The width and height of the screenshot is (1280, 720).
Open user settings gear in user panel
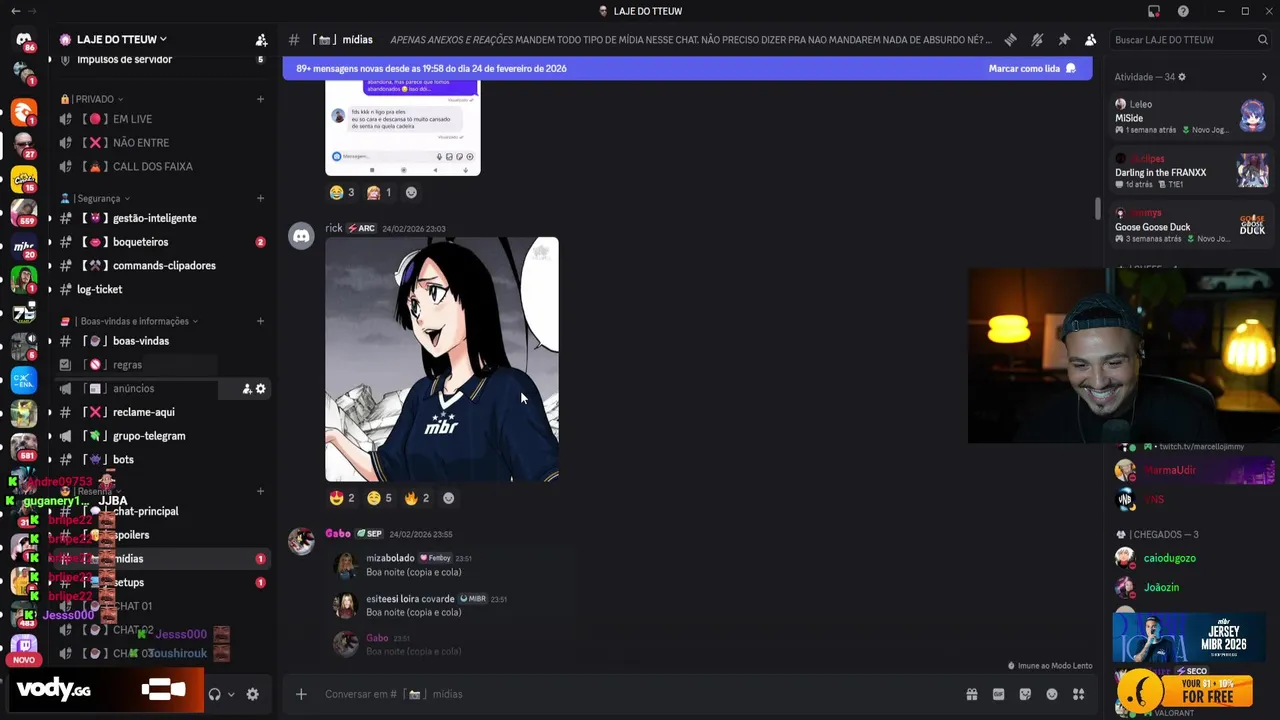tap(253, 694)
